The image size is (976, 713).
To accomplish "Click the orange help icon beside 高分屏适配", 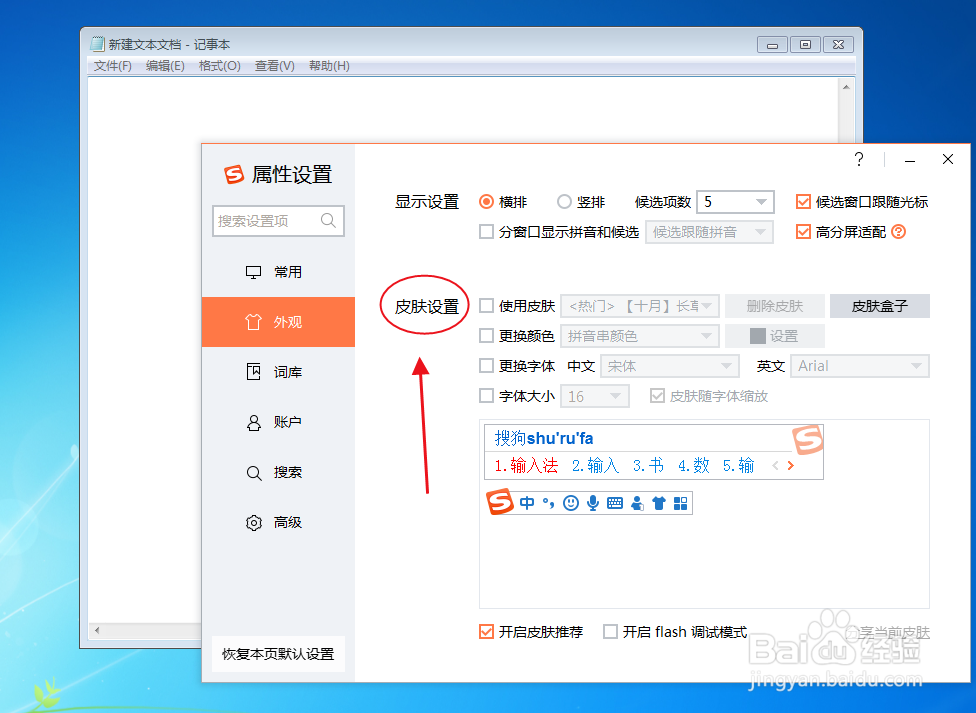I will [898, 232].
